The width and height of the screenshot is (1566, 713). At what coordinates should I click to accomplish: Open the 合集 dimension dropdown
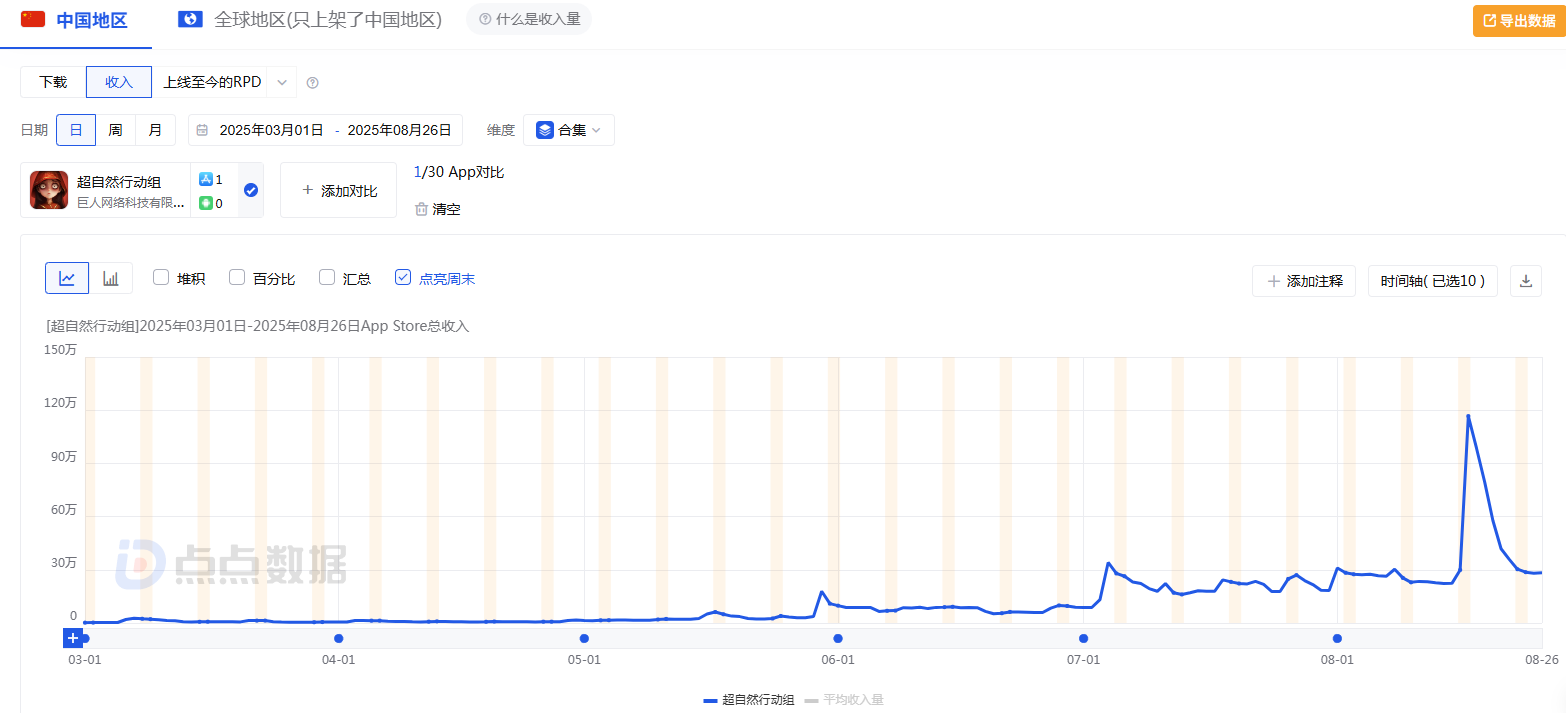(x=569, y=130)
